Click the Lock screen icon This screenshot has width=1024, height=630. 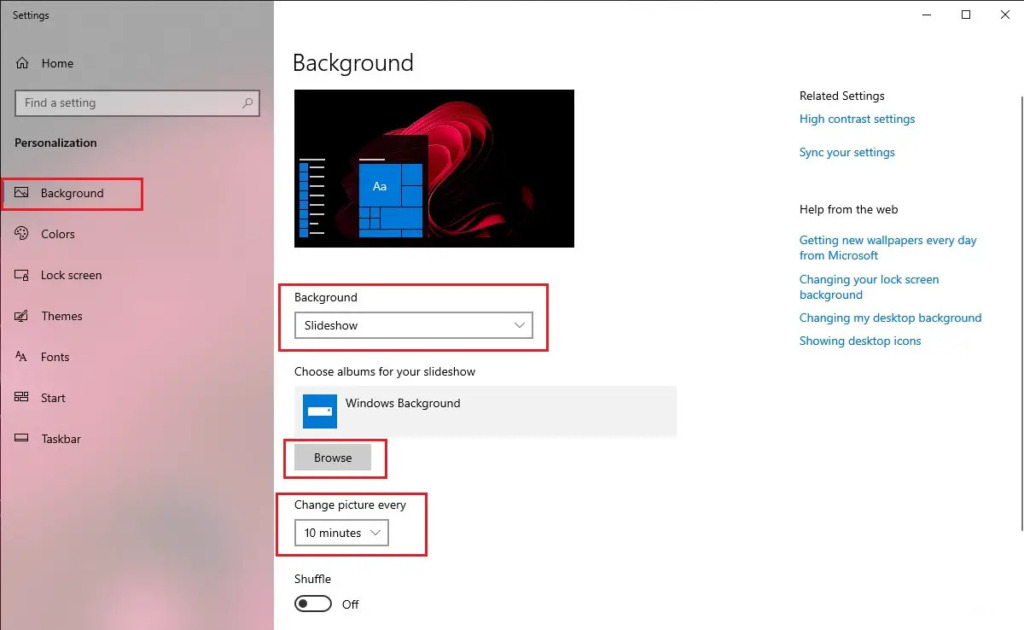point(22,275)
